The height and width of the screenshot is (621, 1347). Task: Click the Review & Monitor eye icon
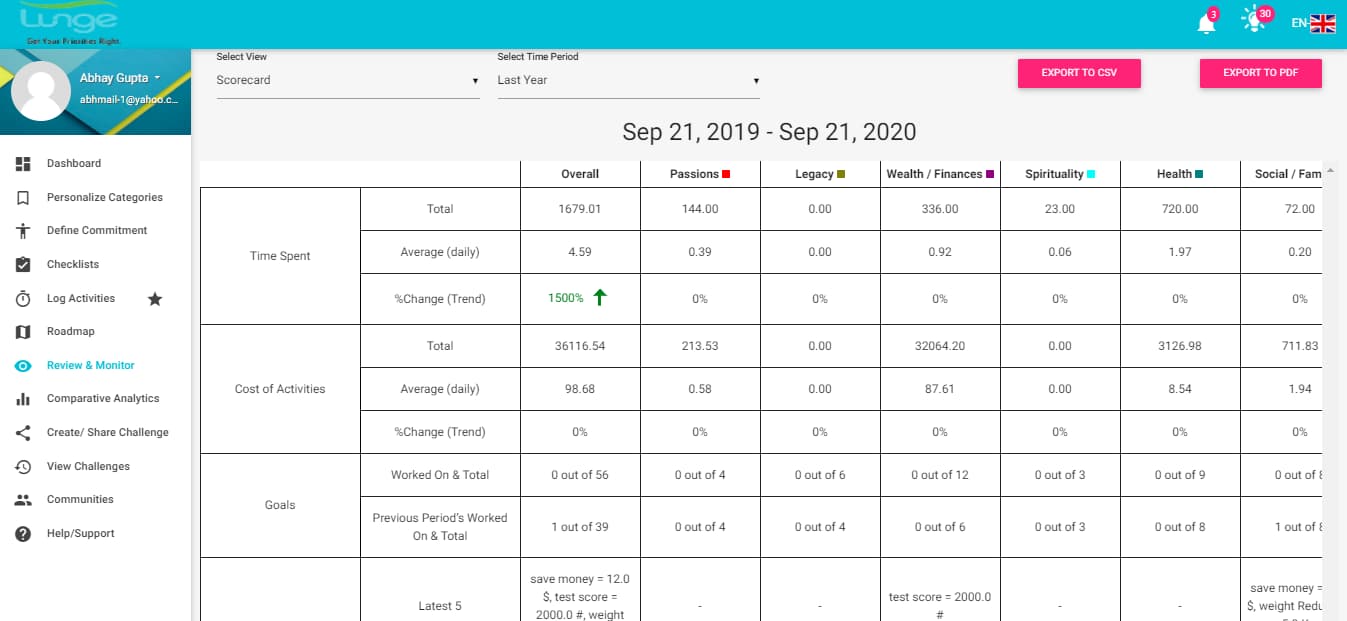(24, 366)
